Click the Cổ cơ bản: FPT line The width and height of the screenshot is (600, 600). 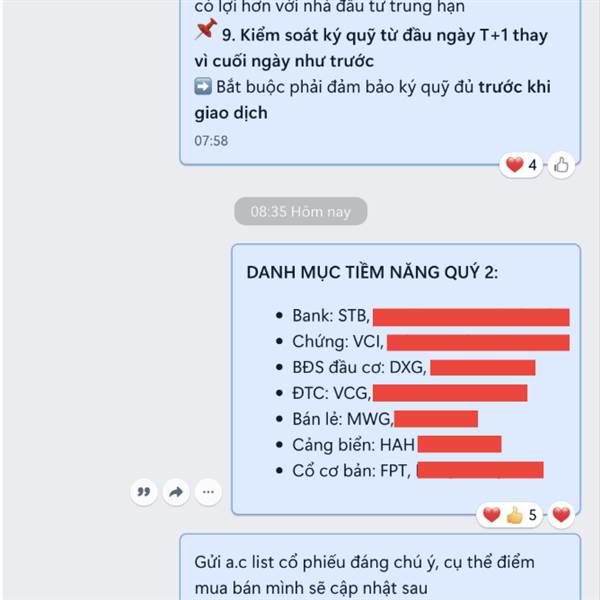pos(409,470)
